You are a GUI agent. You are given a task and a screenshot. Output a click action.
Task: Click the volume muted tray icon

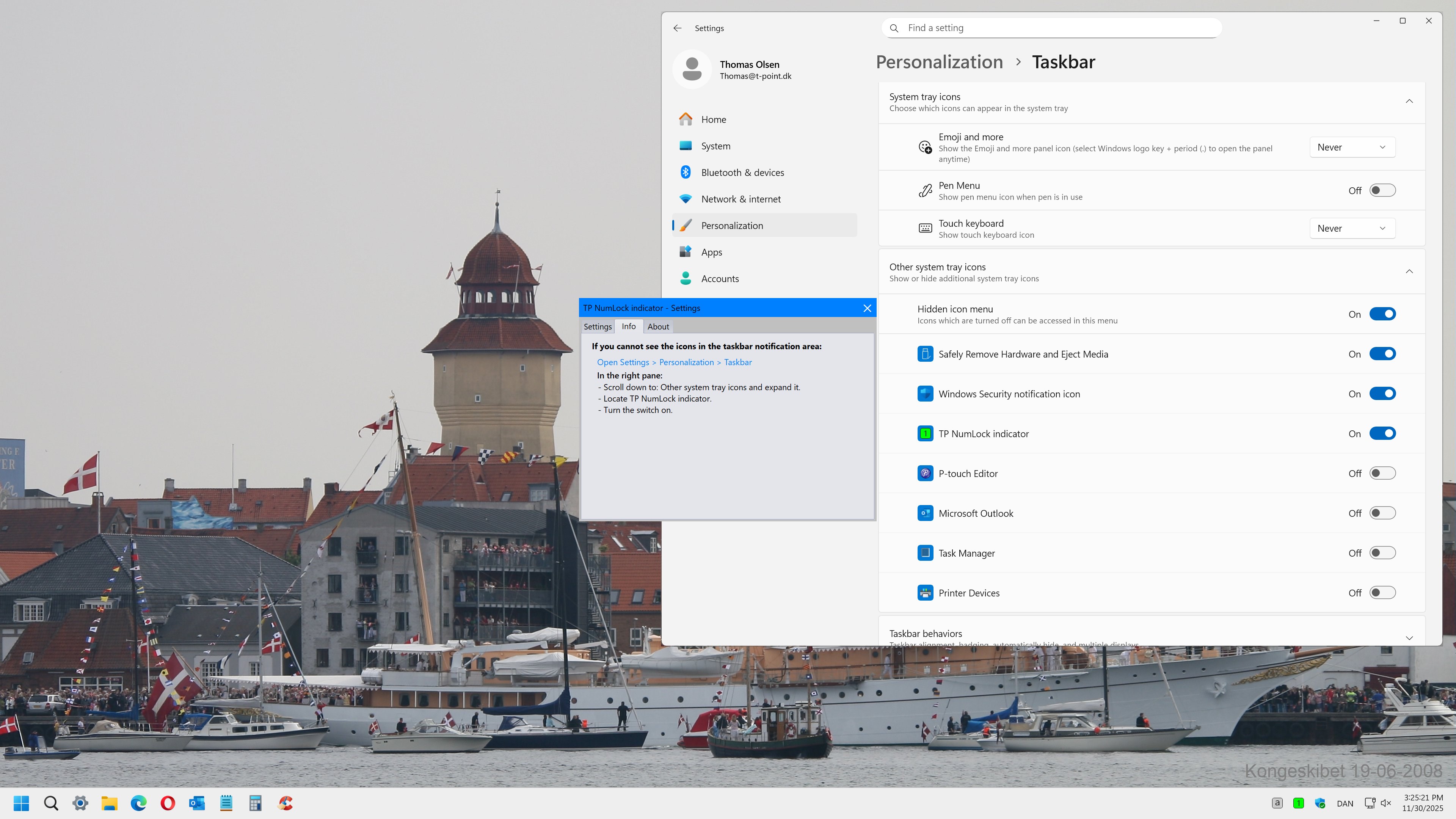point(1386,803)
